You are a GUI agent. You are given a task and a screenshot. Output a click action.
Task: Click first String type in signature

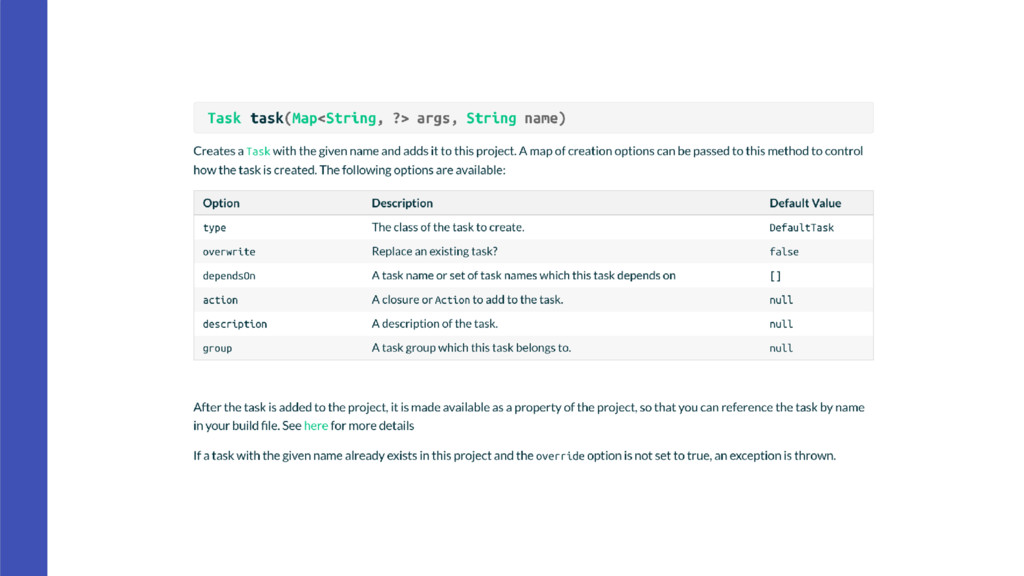[x=351, y=118]
